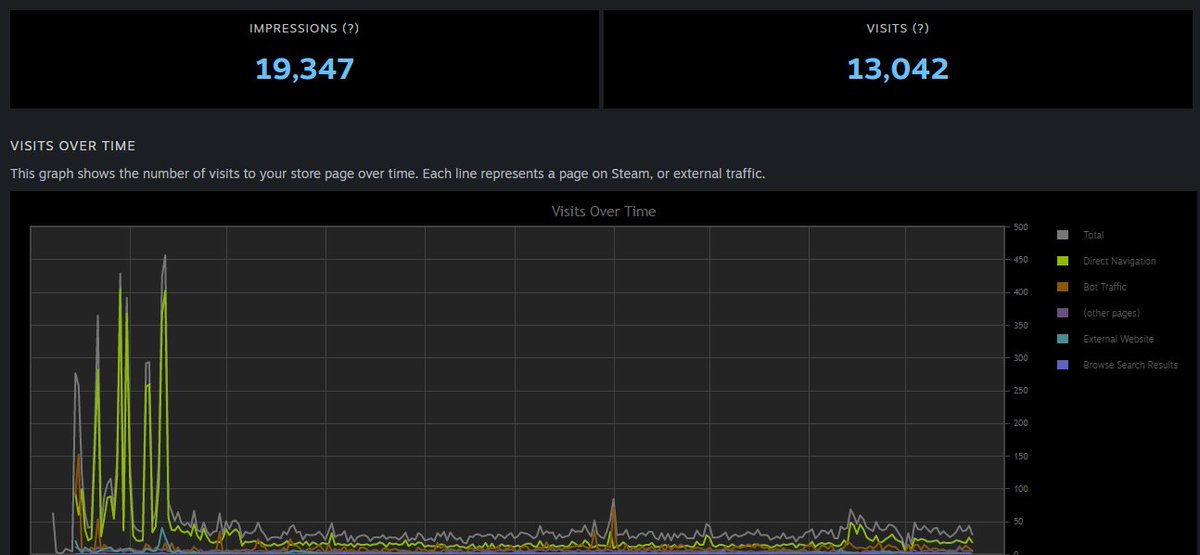Click the External Website legend label
Viewport: 1200px width, 555px height.
[x=1118, y=339]
